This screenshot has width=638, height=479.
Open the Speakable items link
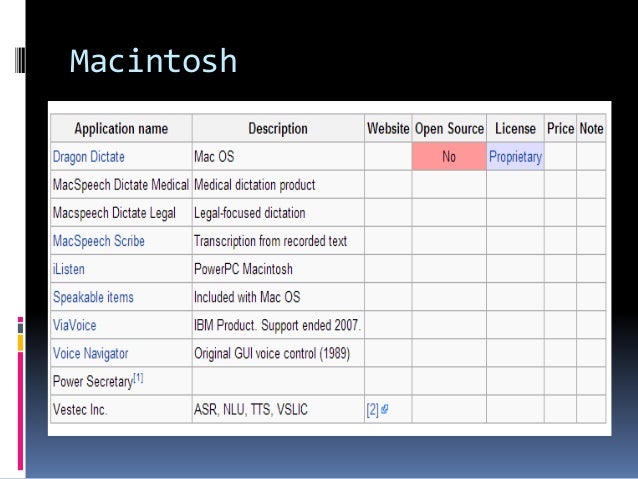[x=93, y=297]
